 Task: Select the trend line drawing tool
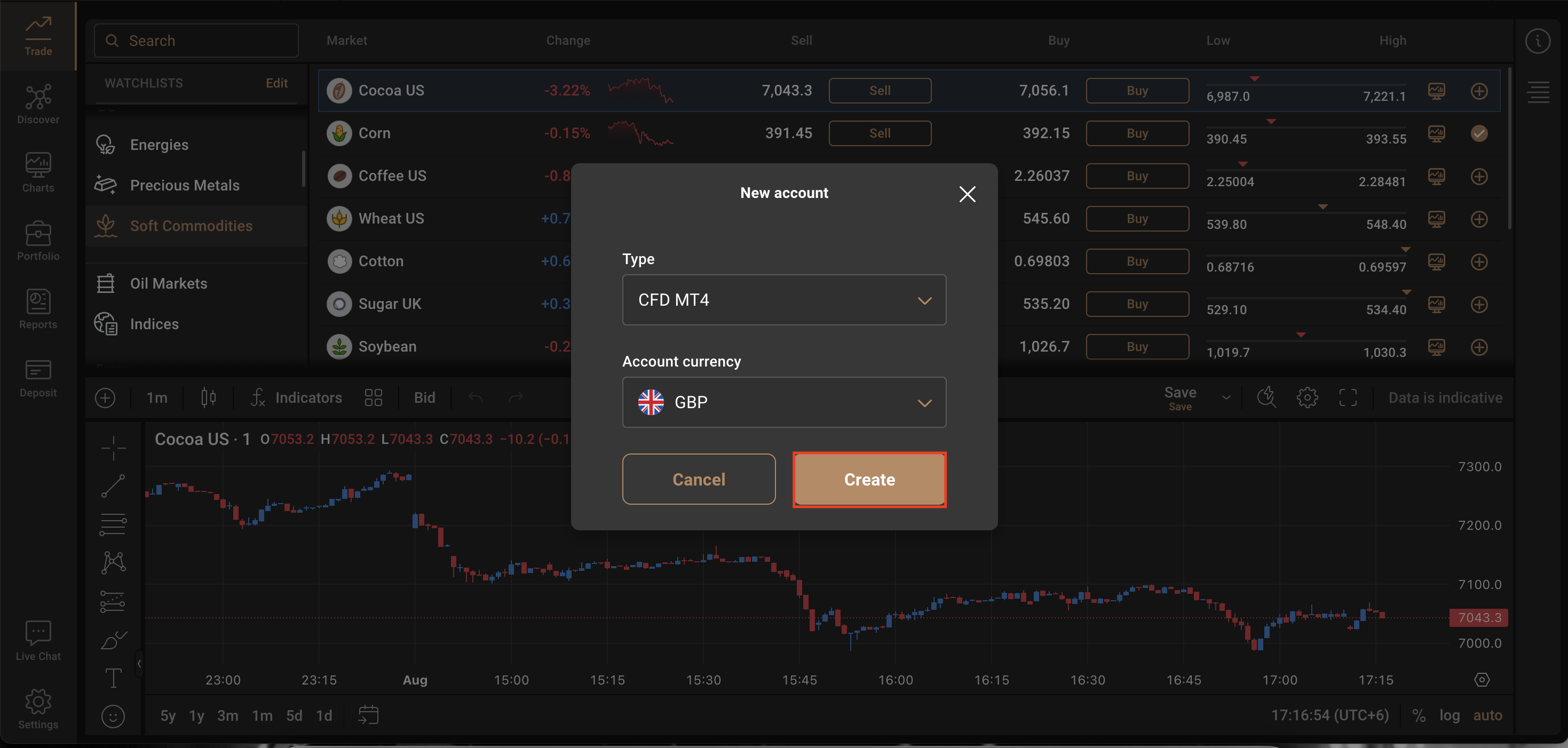113,486
